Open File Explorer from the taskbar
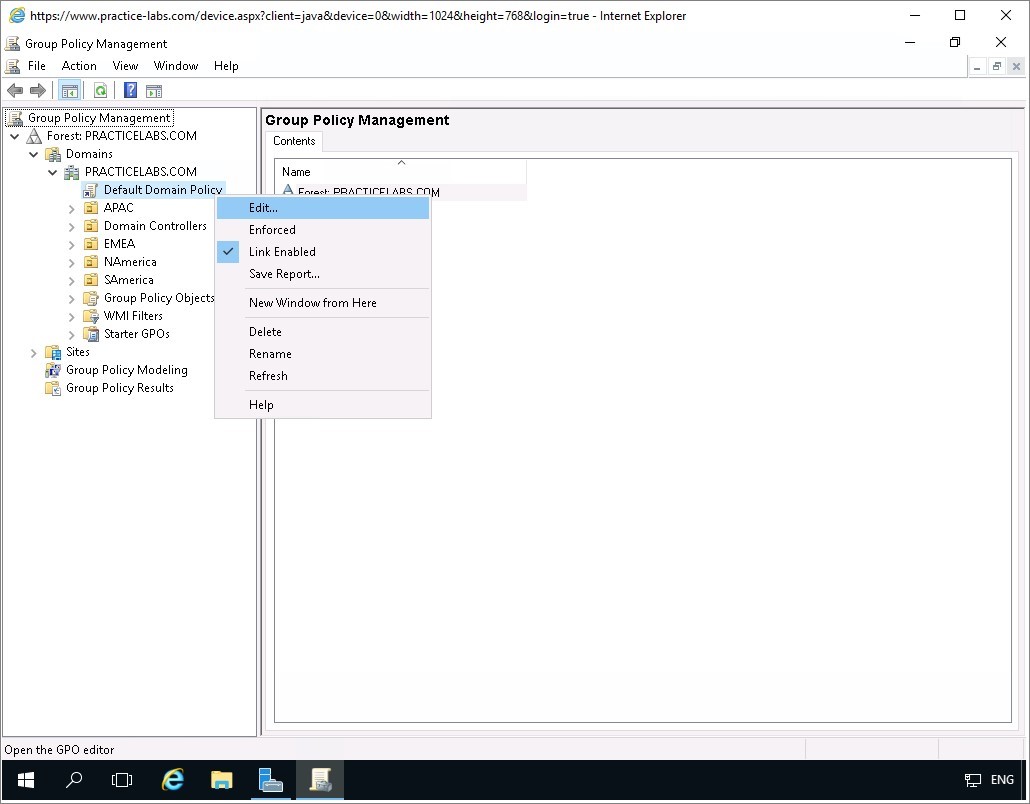Image resolution: width=1030 pixels, height=804 pixels. click(222, 780)
